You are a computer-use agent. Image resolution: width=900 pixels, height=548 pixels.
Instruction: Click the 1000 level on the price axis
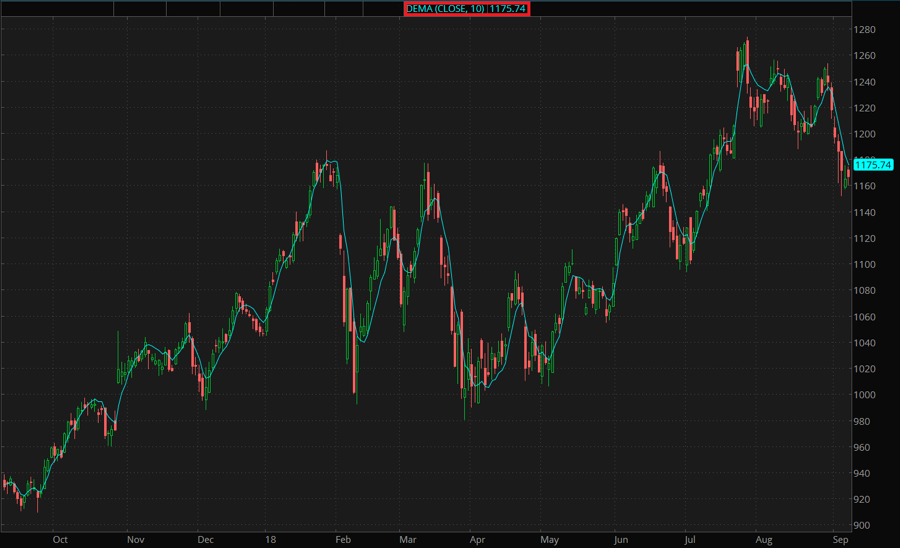tap(864, 395)
